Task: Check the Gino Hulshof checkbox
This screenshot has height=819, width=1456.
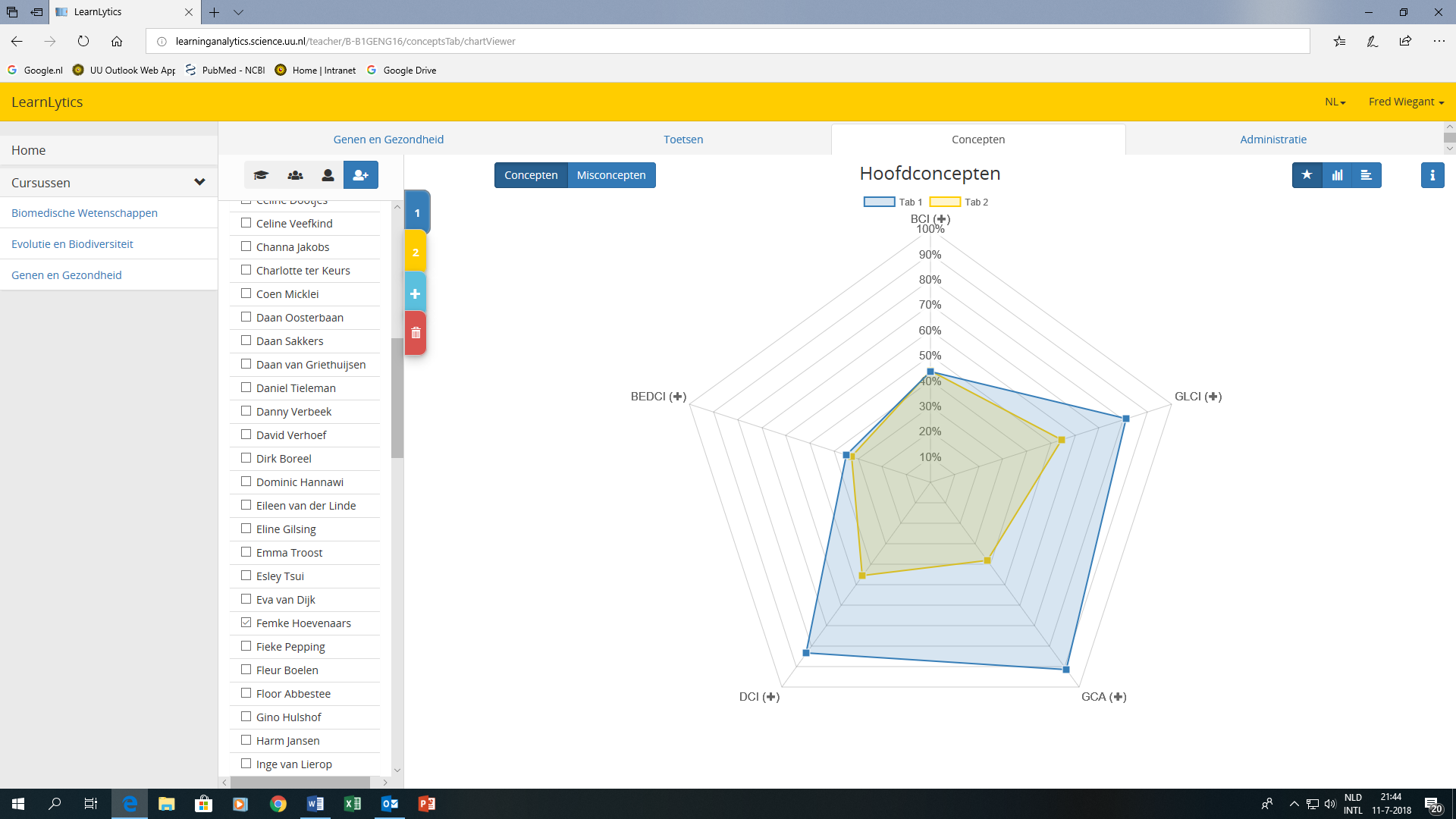Action: 246,717
